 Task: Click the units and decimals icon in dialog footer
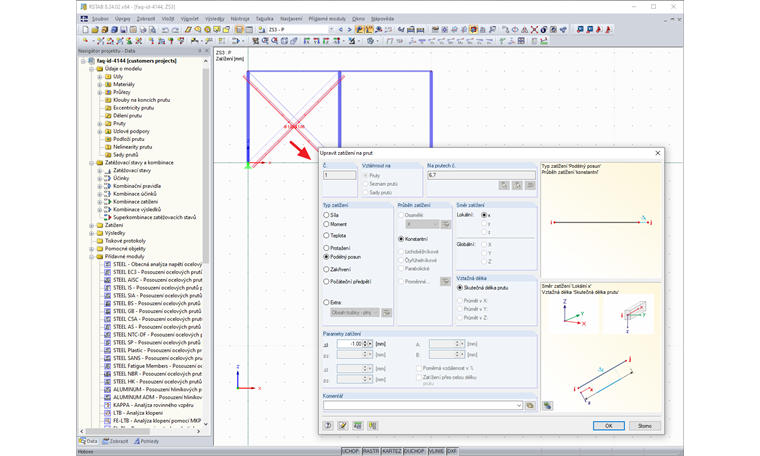[358, 425]
